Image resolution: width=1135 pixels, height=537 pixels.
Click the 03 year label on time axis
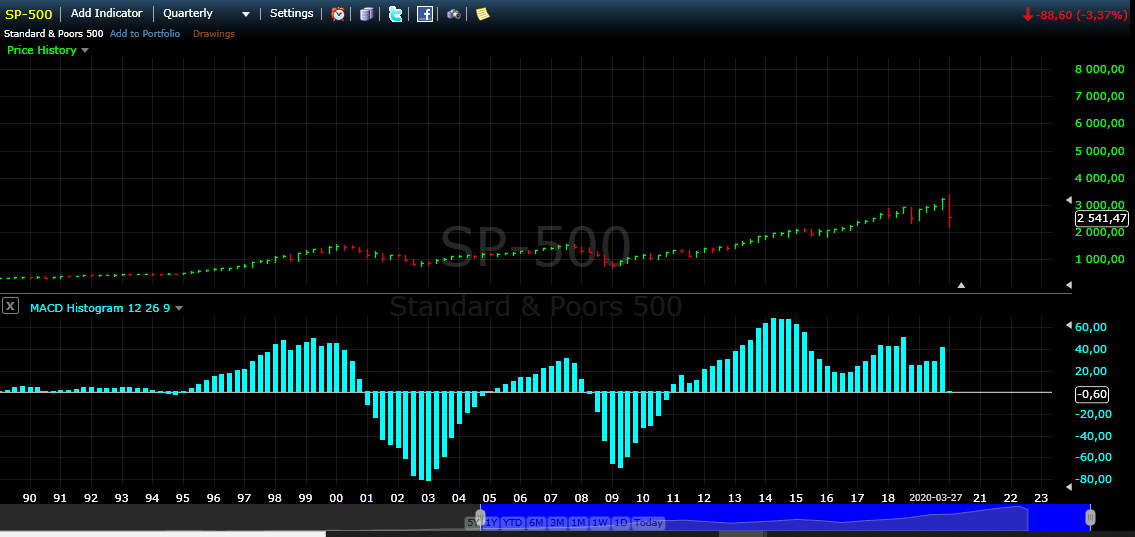pos(428,498)
